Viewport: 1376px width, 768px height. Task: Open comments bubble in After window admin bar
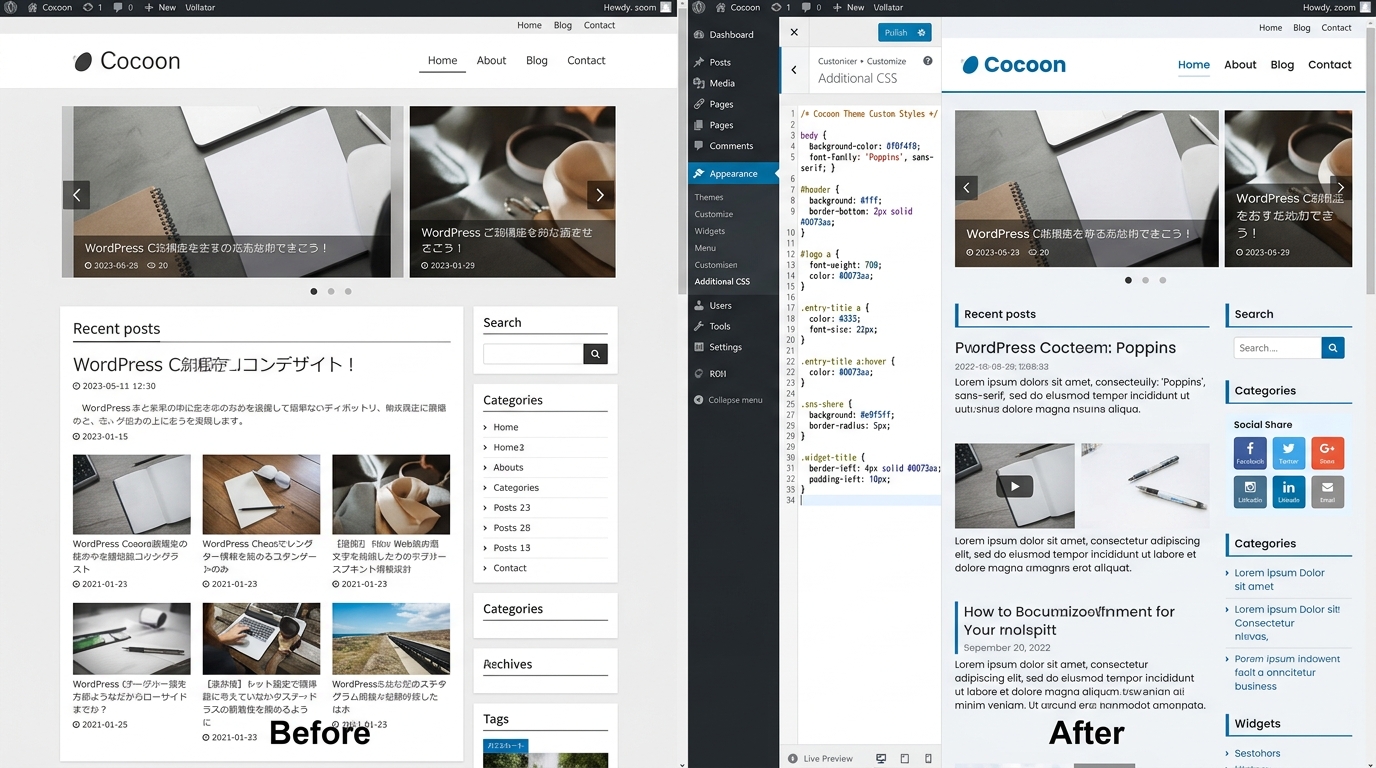point(806,7)
